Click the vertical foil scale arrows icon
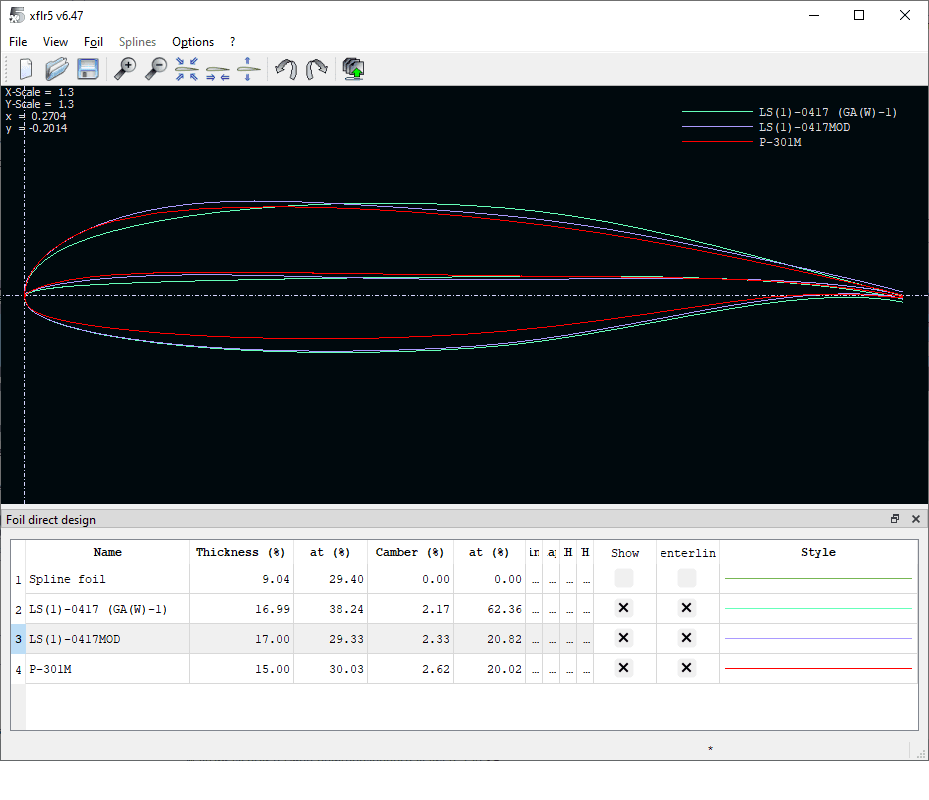This screenshot has width=929, height=800. point(248,69)
